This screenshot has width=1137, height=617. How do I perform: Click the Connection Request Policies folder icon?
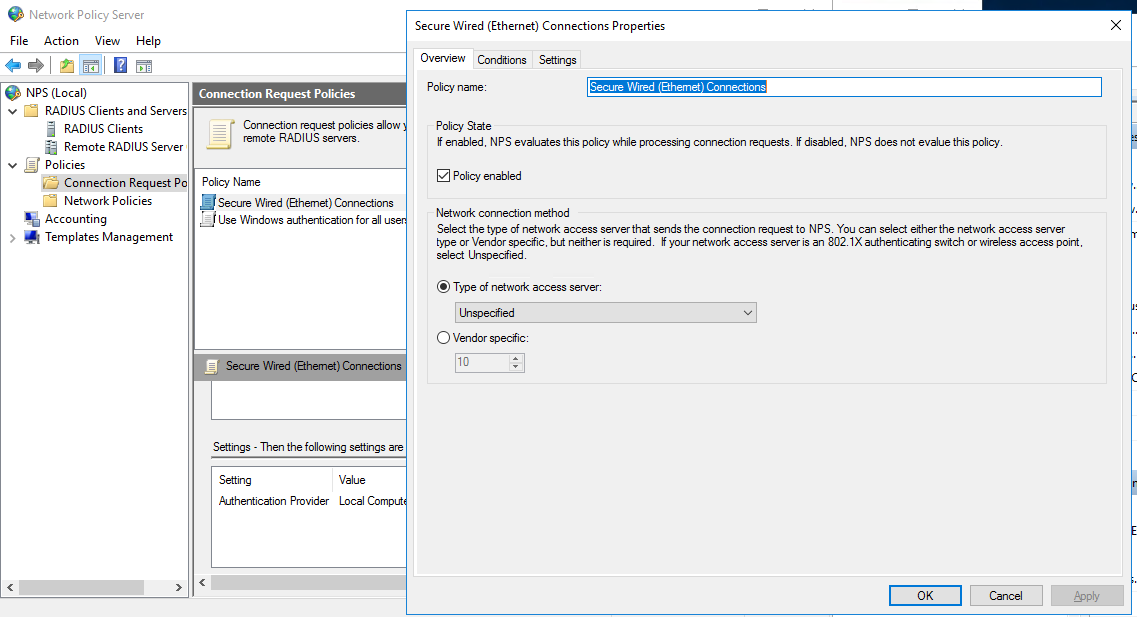click(51, 183)
